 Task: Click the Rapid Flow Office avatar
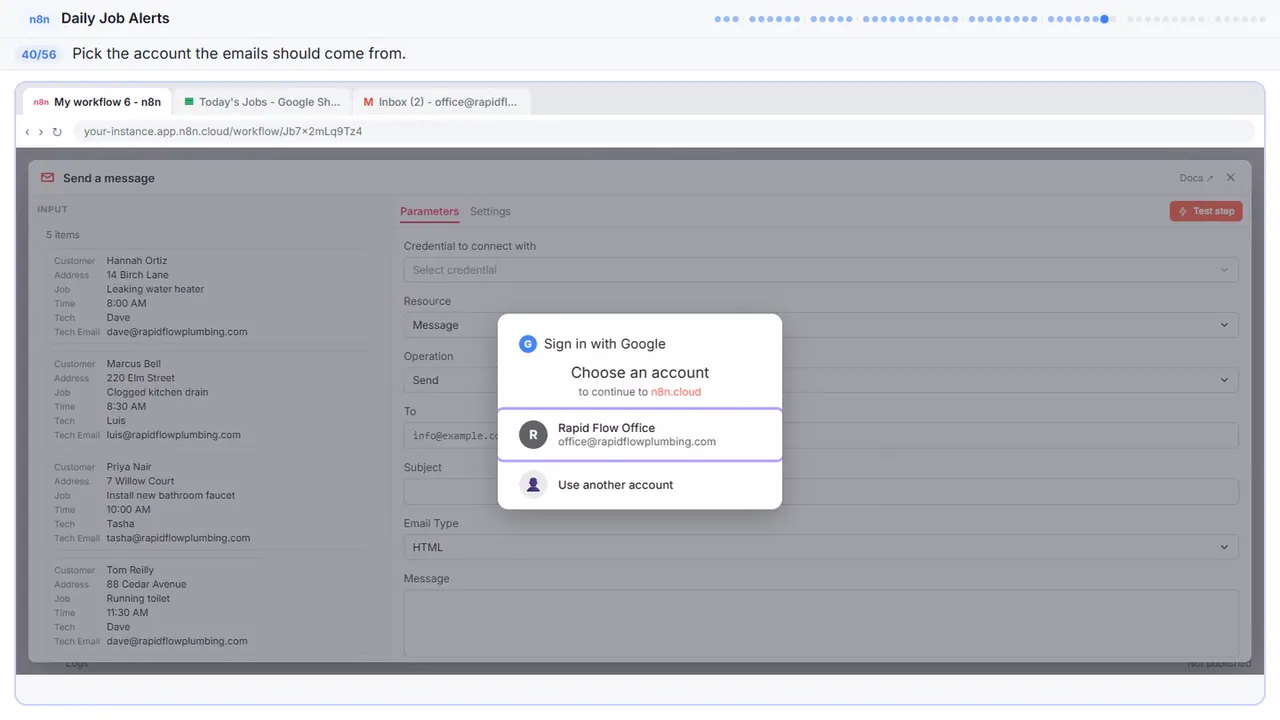click(x=533, y=434)
